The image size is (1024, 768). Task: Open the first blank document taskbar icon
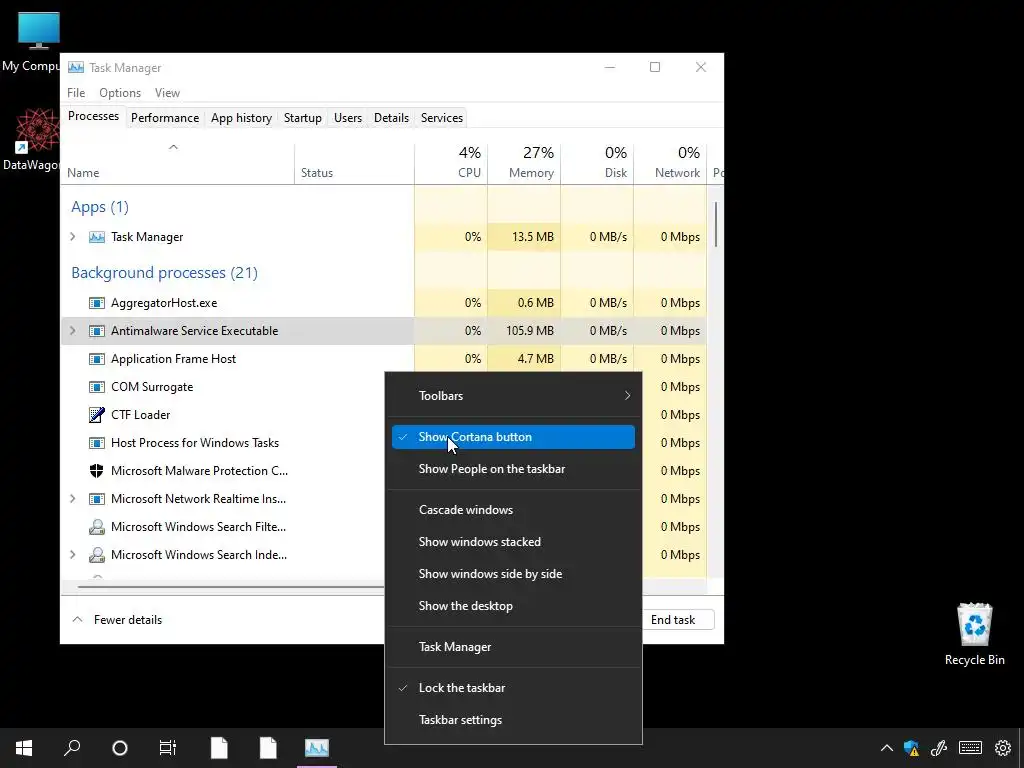[x=219, y=748]
